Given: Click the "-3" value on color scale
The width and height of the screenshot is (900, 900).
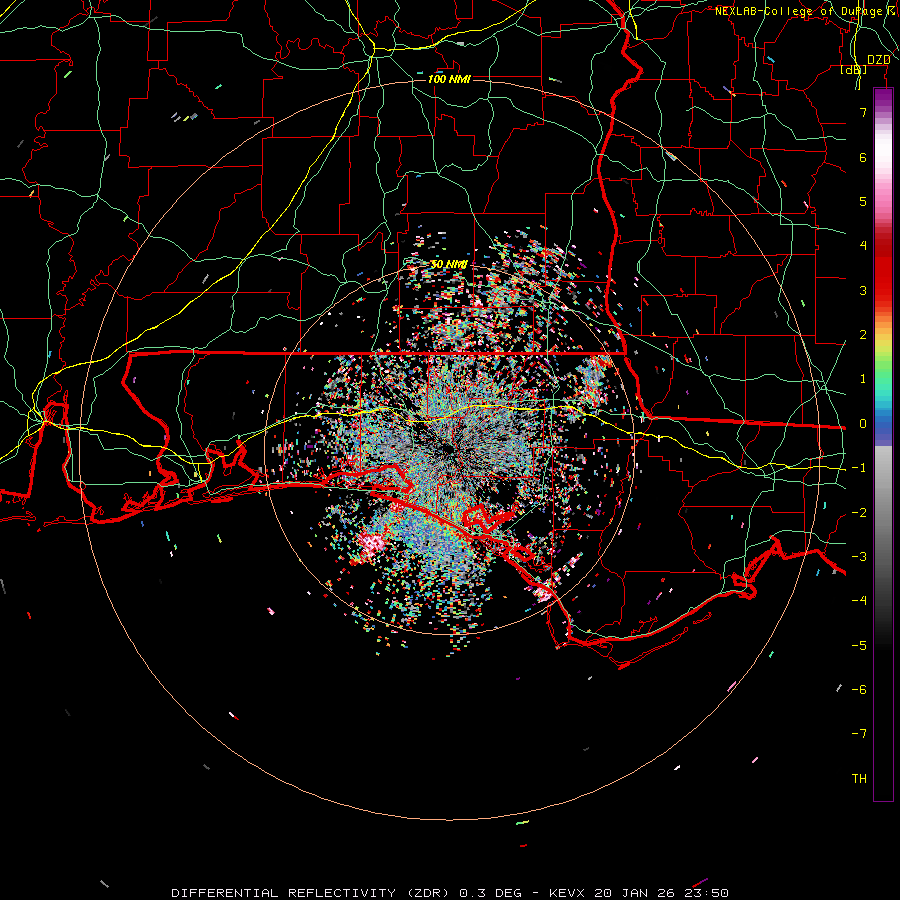Looking at the screenshot, I should coord(859,557).
